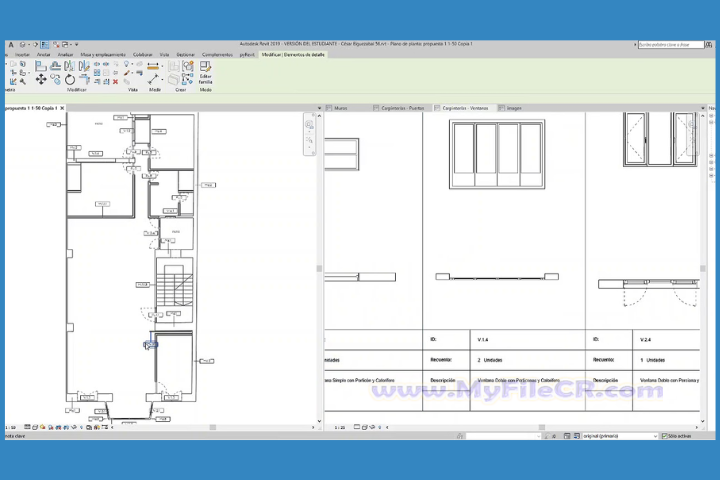Expand the left view tab list arrow
This screenshot has width=720, height=480.
(320, 108)
